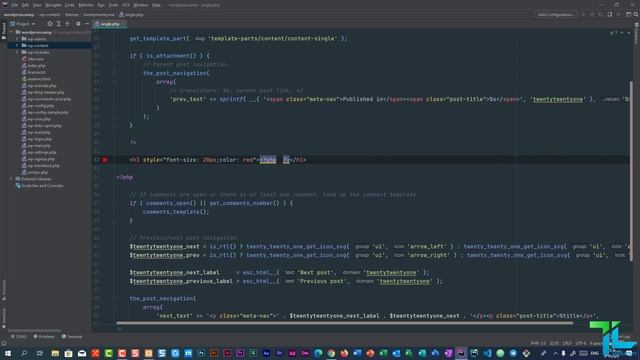Click 'red' color value in h1 style
The width and height of the screenshot is (640, 360).
point(249,160)
